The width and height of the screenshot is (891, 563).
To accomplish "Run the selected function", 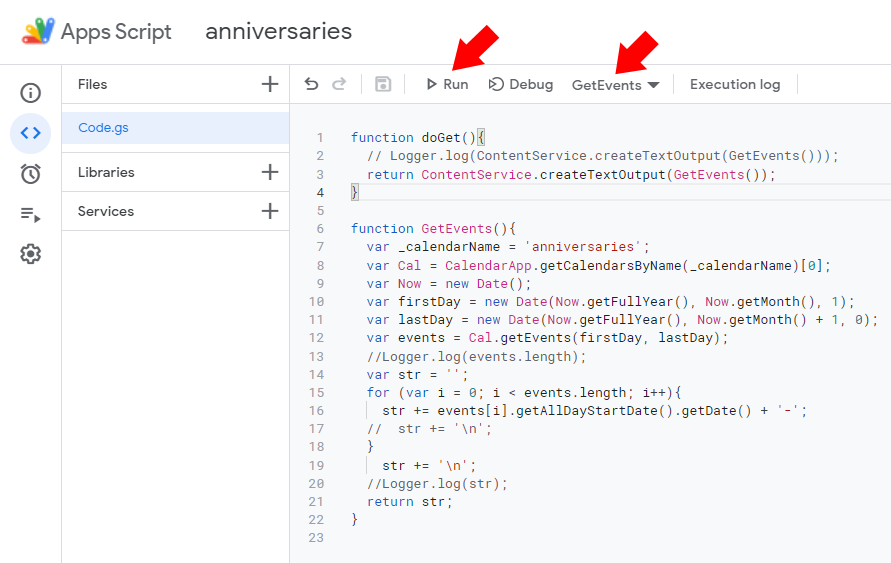I will pyautogui.click(x=447, y=84).
